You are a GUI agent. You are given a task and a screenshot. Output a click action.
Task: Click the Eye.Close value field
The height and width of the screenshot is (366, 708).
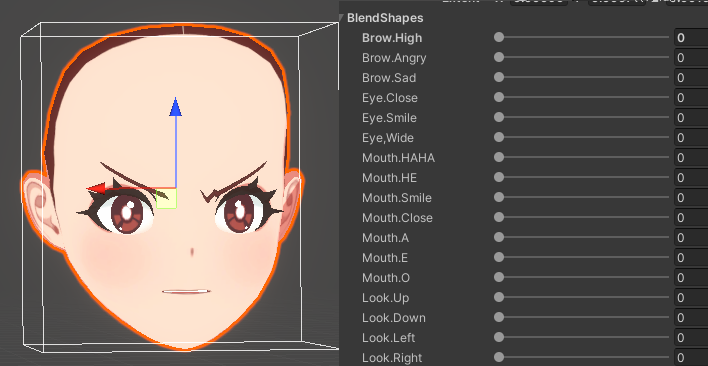[691, 97]
